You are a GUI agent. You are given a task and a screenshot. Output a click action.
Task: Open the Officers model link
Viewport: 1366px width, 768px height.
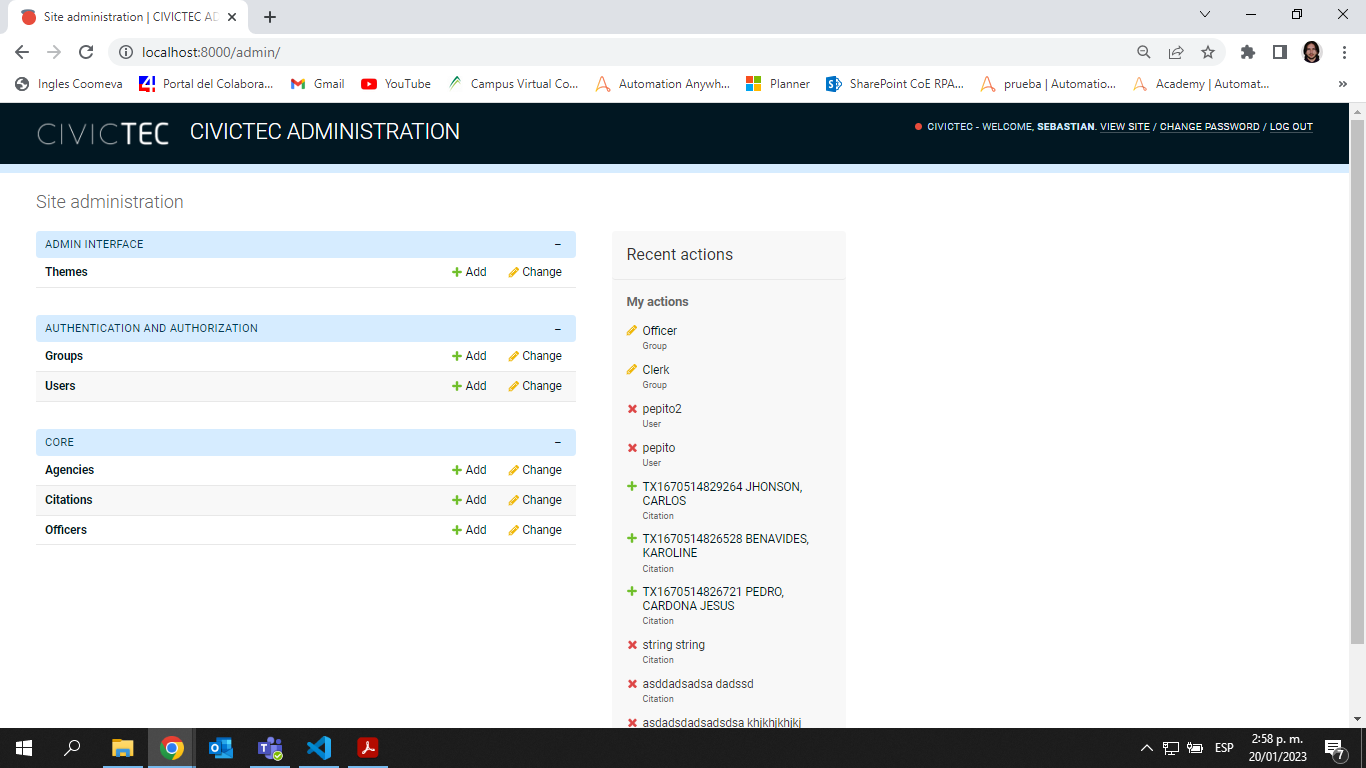[x=66, y=530]
